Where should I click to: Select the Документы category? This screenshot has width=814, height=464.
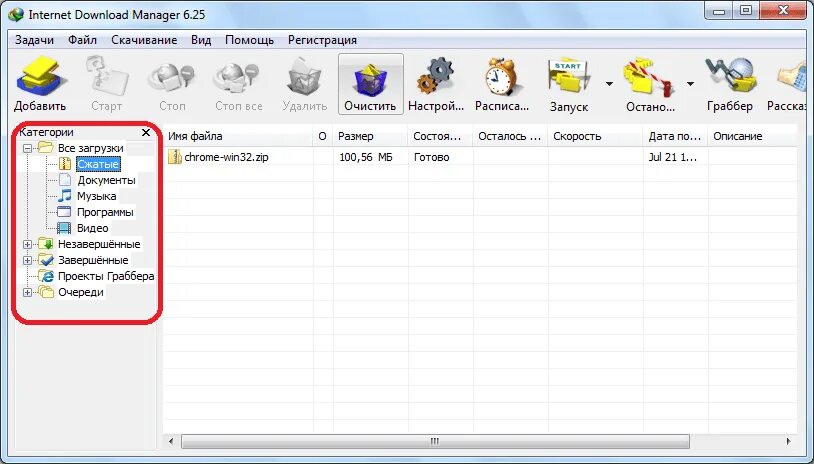coord(106,181)
